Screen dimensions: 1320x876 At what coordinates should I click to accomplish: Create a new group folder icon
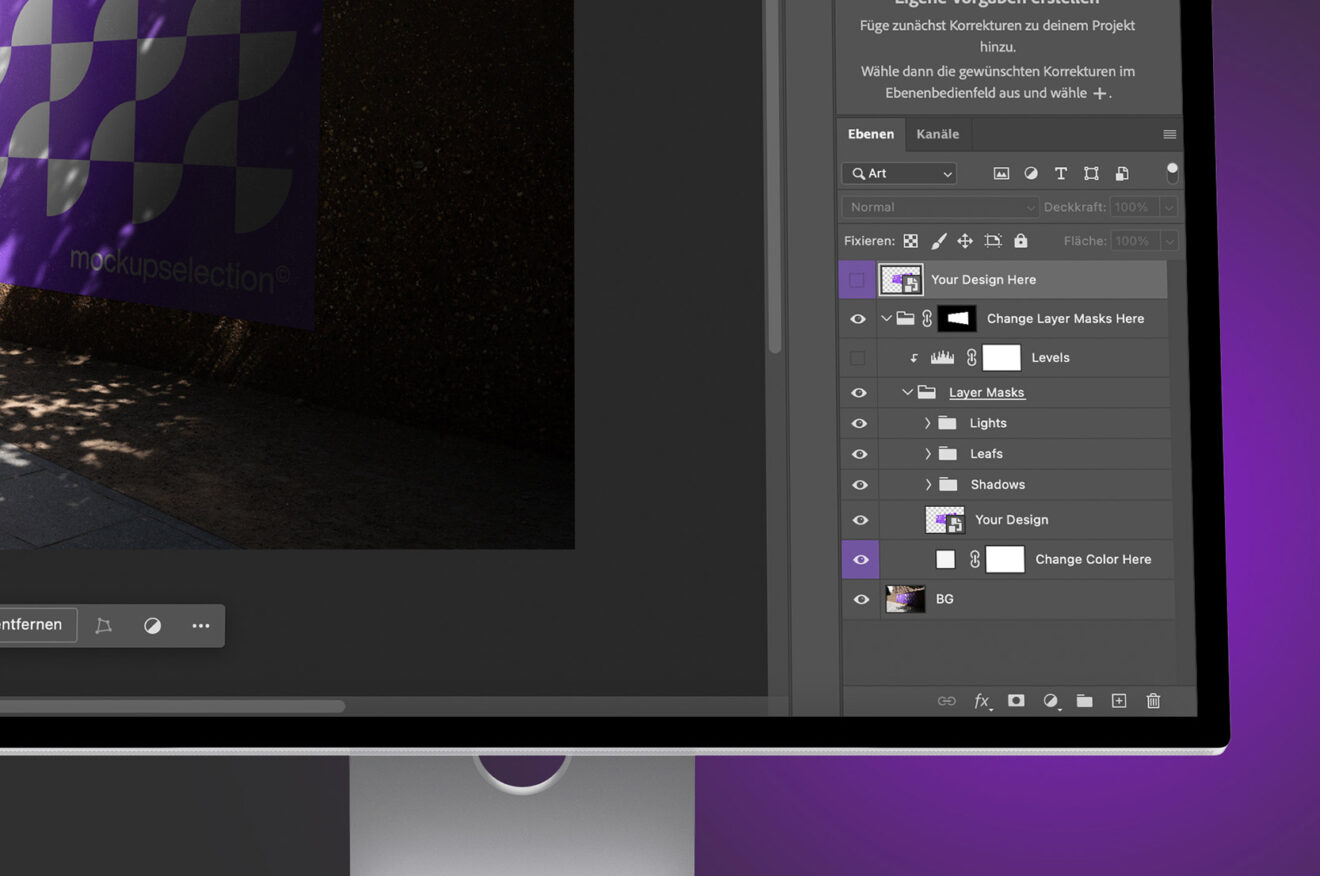1084,701
